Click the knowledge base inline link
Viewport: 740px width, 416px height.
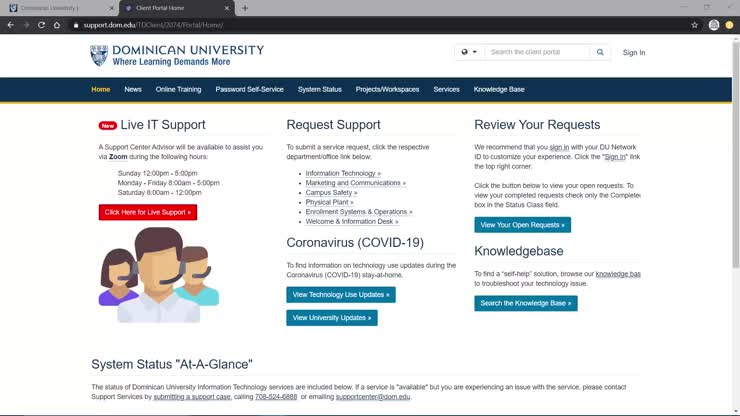[x=618, y=274]
